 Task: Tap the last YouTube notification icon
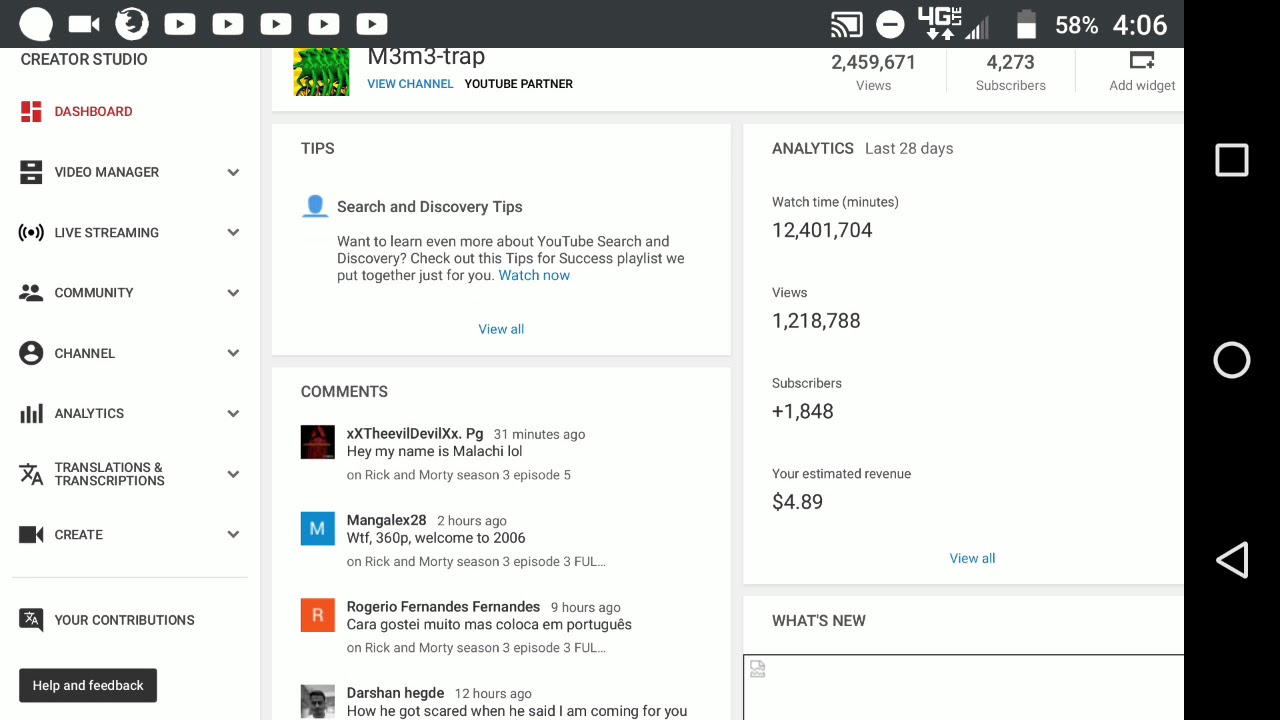click(372, 24)
